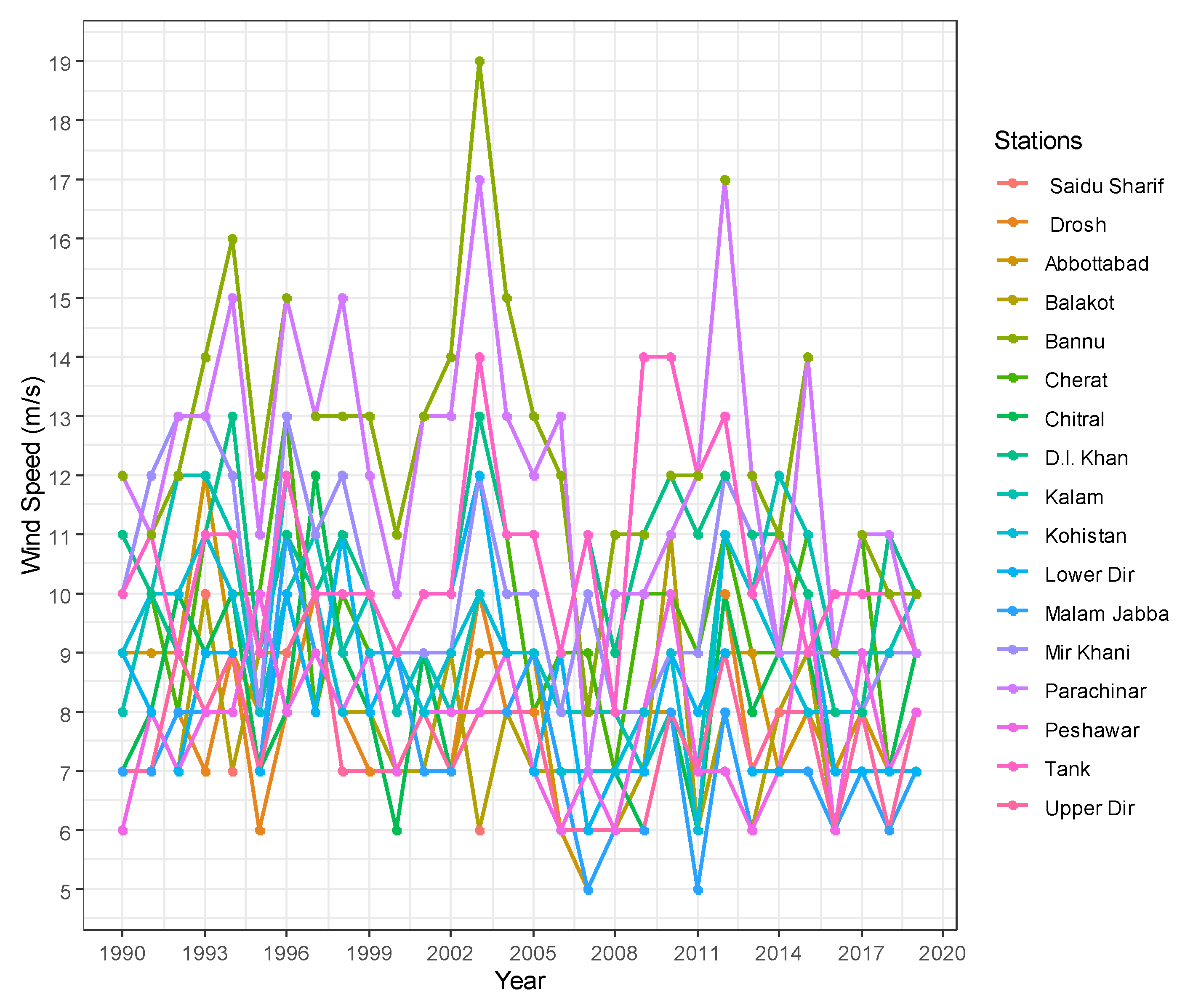Image resolution: width=1185 pixels, height=1008 pixels.
Task: Select the Kalam legend key
Action: pos(1012,494)
